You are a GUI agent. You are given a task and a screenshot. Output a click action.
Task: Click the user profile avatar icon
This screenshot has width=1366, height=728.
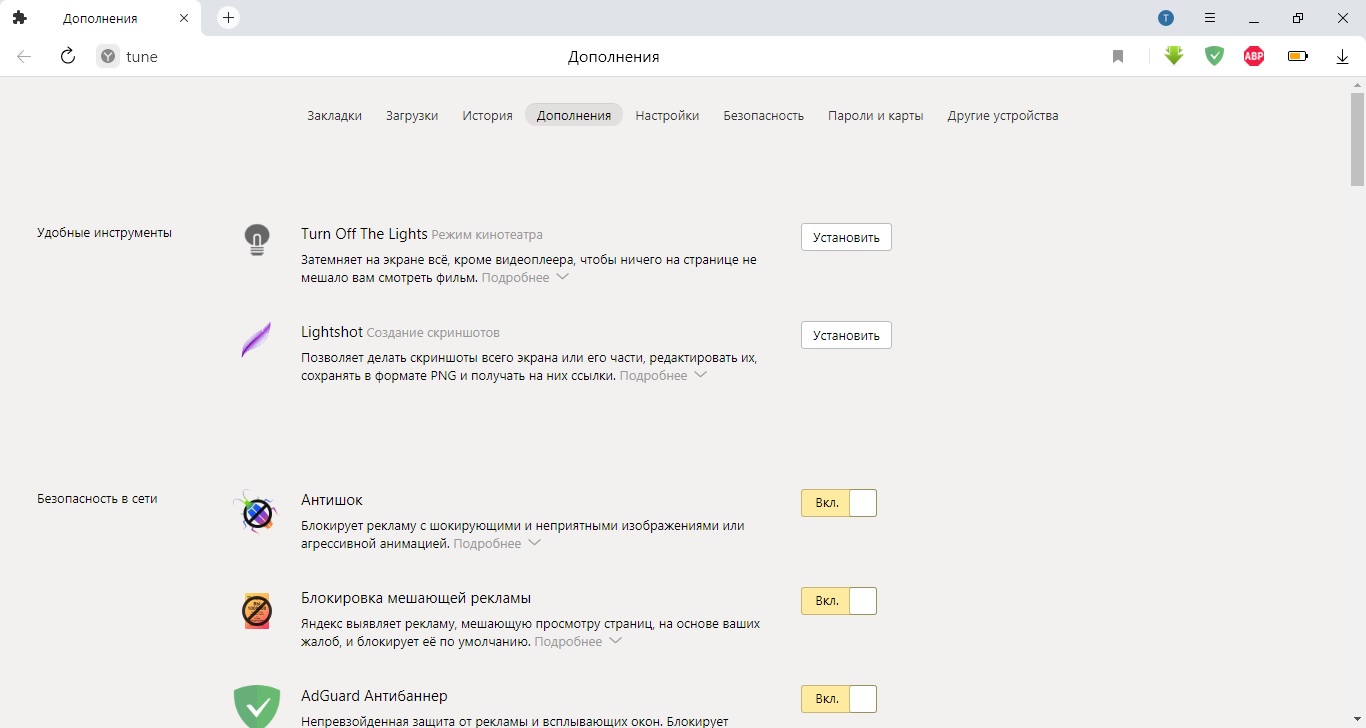click(1166, 18)
